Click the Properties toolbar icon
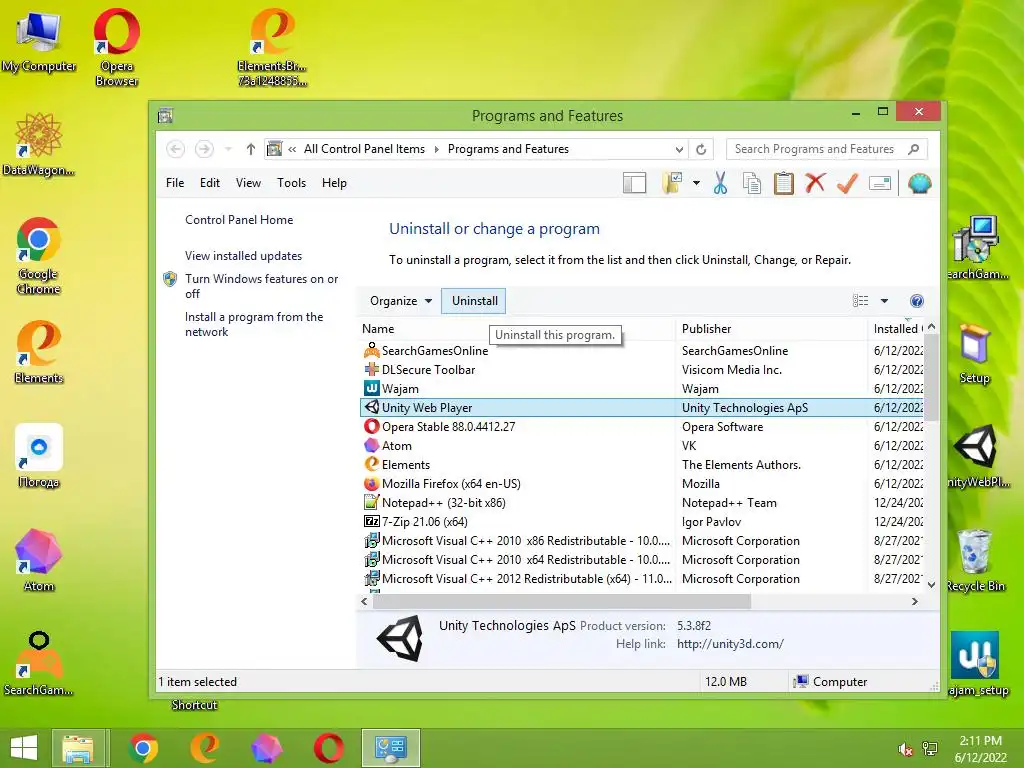The image size is (1024, 768). click(x=880, y=184)
